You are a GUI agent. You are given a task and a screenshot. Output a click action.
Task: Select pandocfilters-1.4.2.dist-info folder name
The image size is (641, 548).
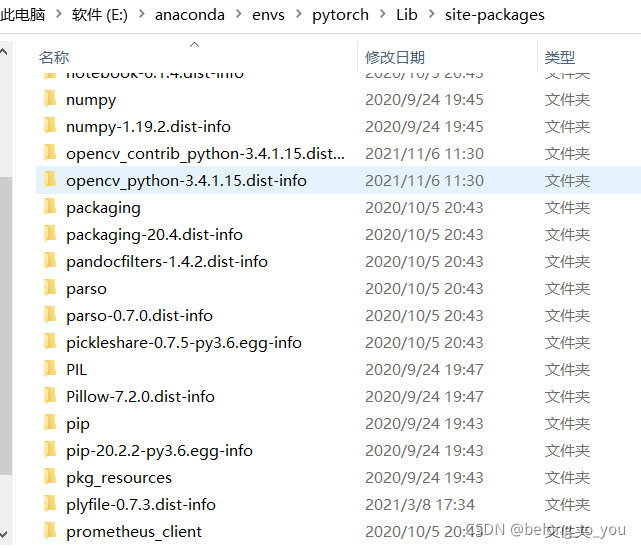(x=167, y=262)
